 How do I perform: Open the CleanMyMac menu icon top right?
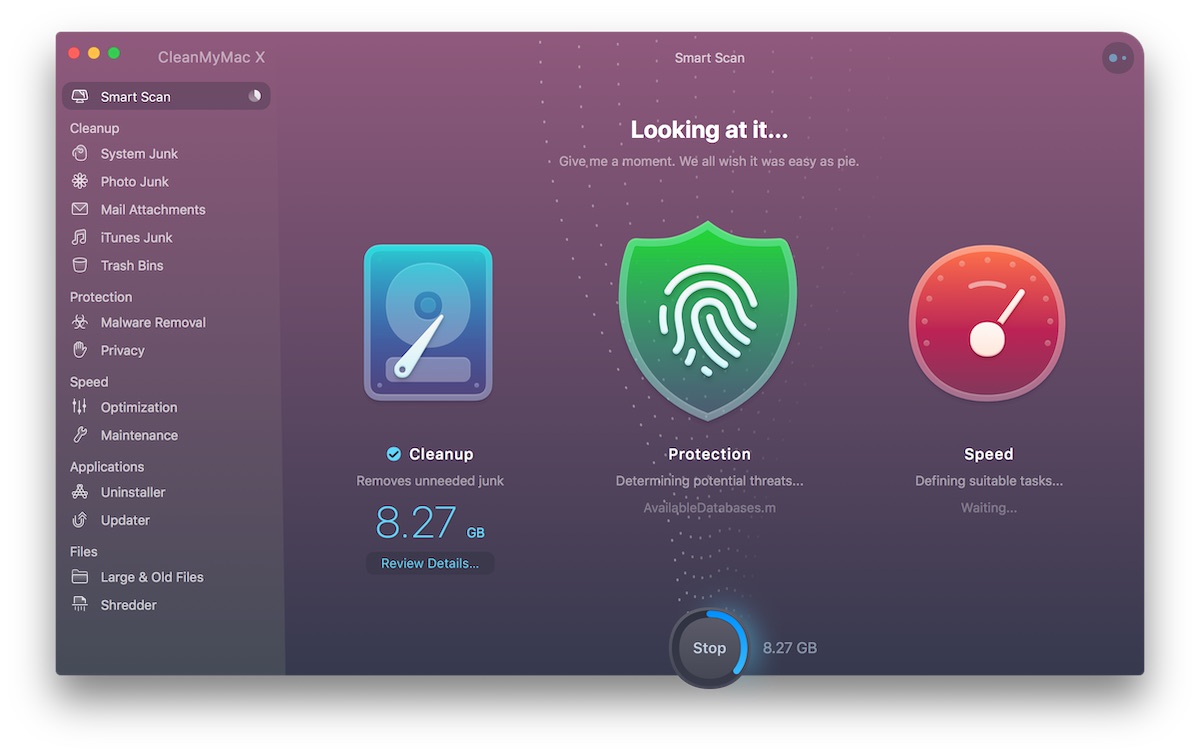click(x=1117, y=58)
